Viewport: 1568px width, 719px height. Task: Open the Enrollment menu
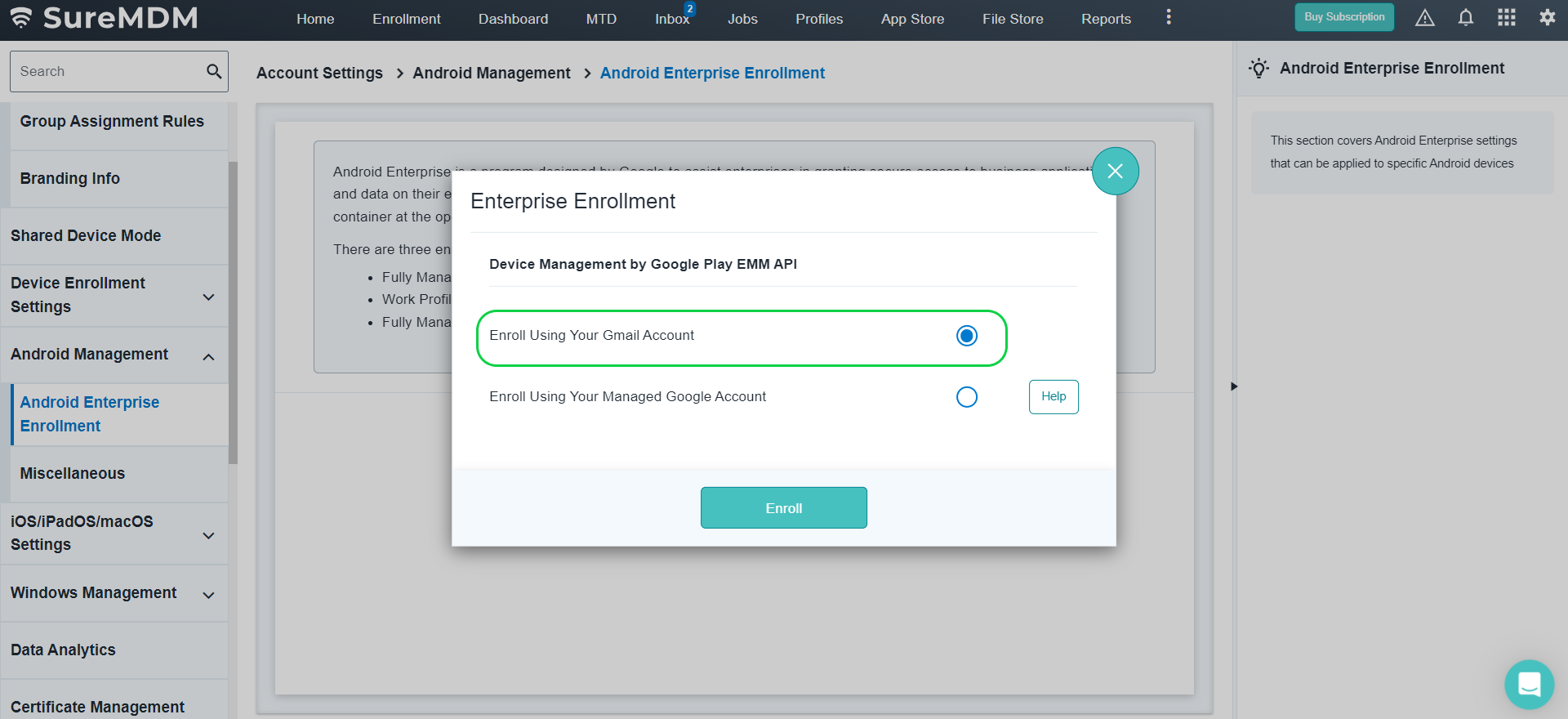pyautogui.click(x=406, y=19)
